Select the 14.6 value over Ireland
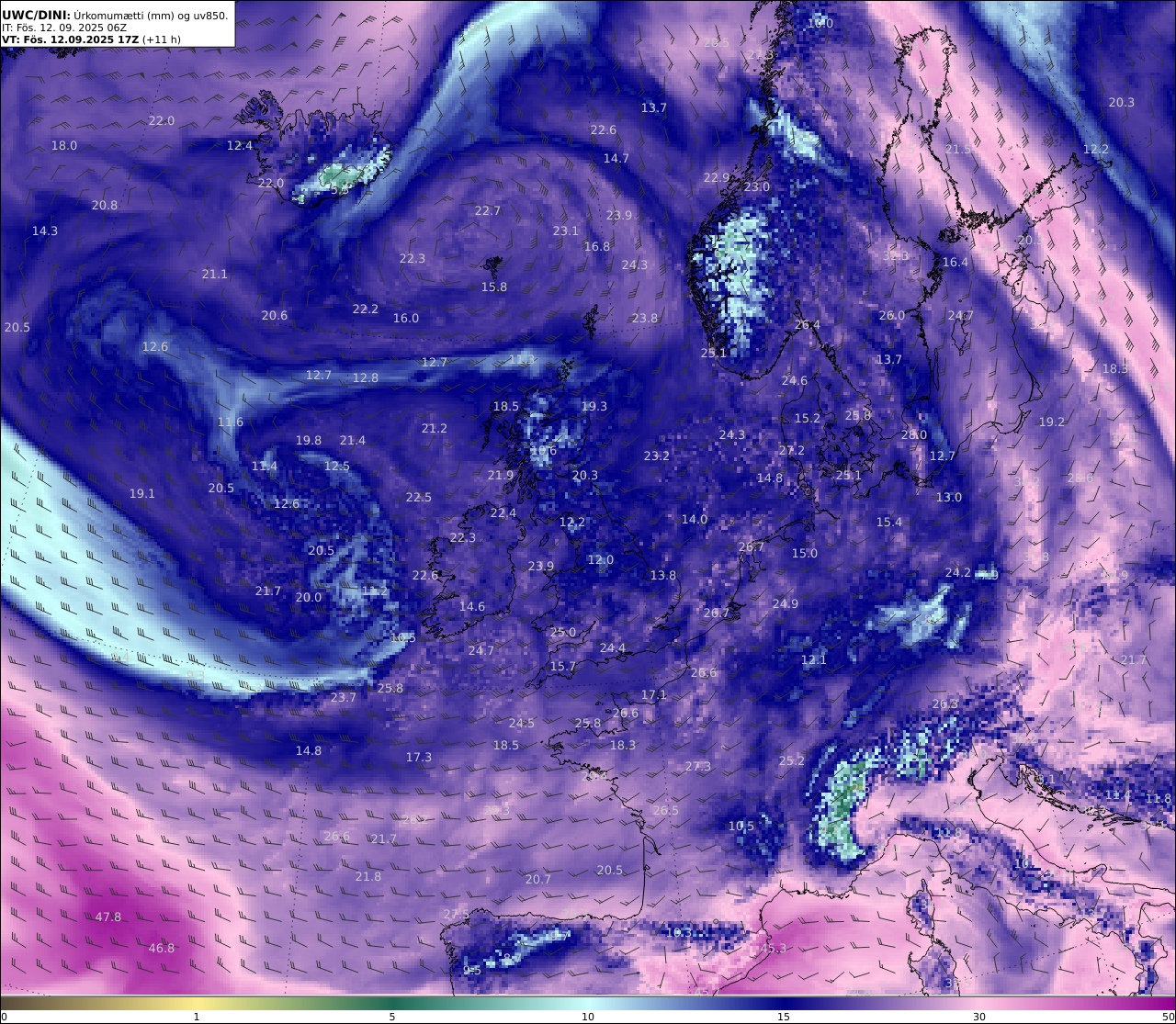 [472, 607]
